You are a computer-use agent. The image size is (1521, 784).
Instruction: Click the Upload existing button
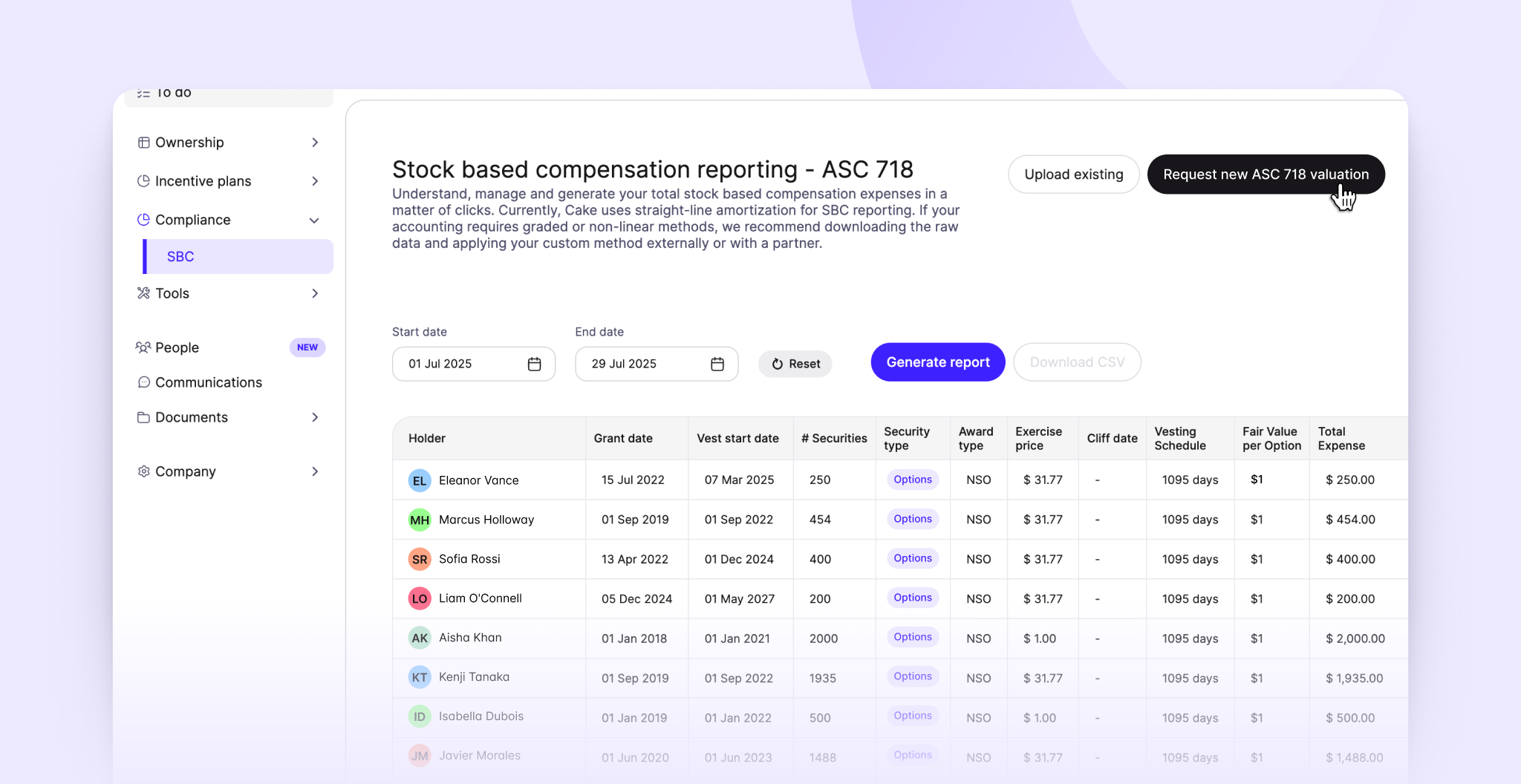point(1074,174)
